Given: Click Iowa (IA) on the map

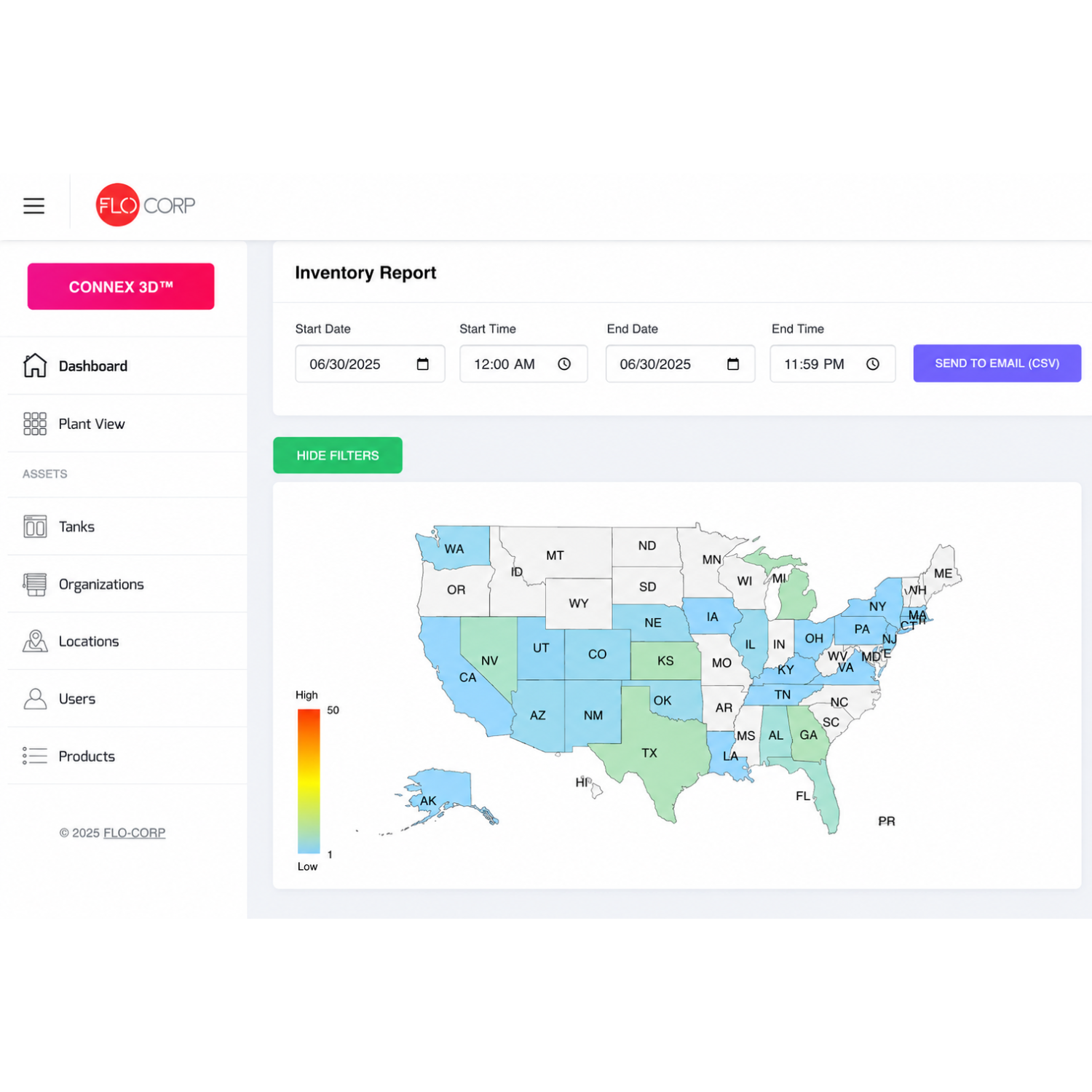Looking at the screenshot, I should coord(713,617).
